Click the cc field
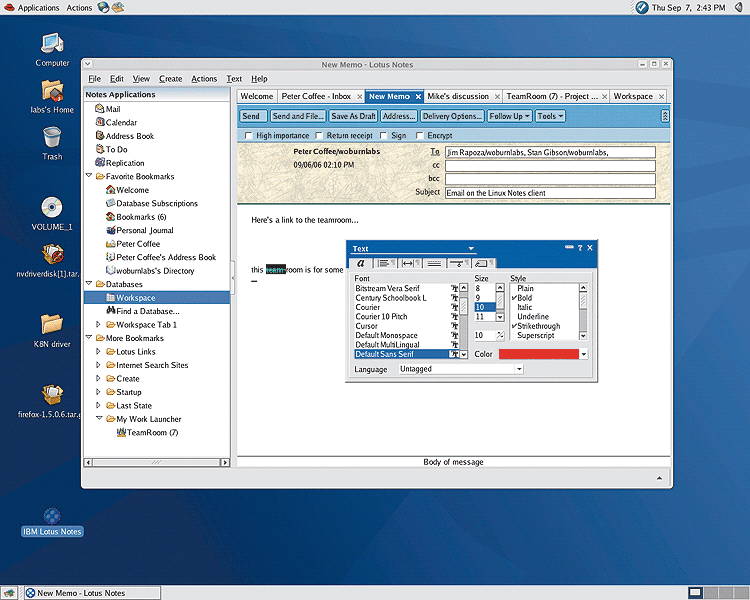Screen dimensions: 750x600 tap(550, 166)
